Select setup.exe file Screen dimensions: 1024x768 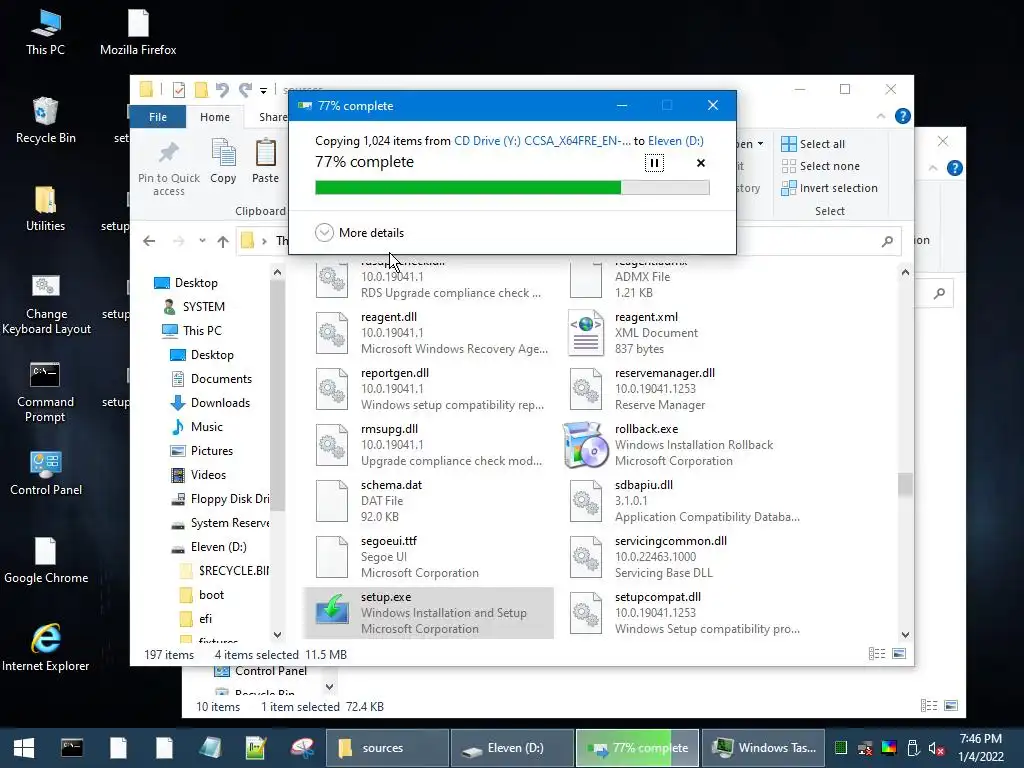429,613
